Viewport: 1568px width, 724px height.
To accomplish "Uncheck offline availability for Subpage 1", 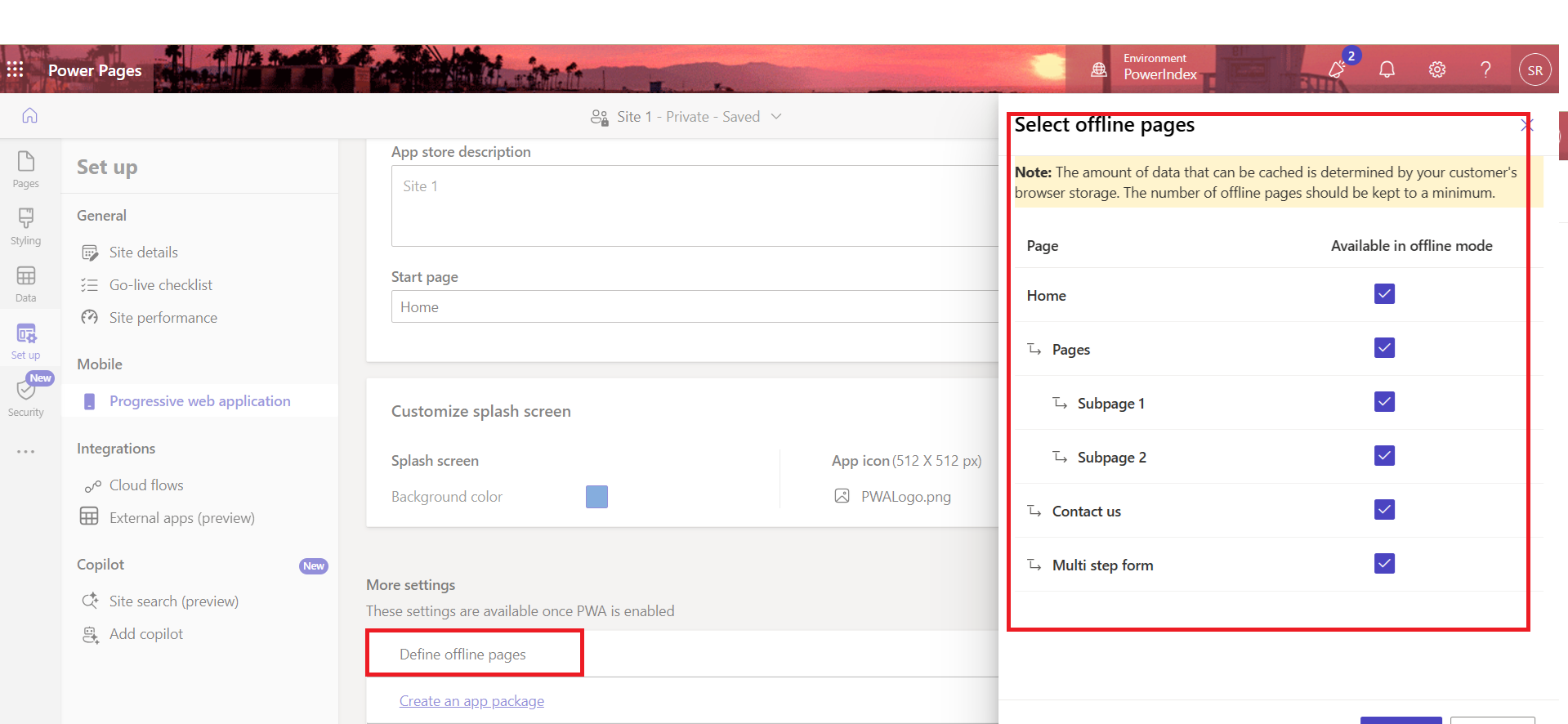I will (x=1383, y=402).
